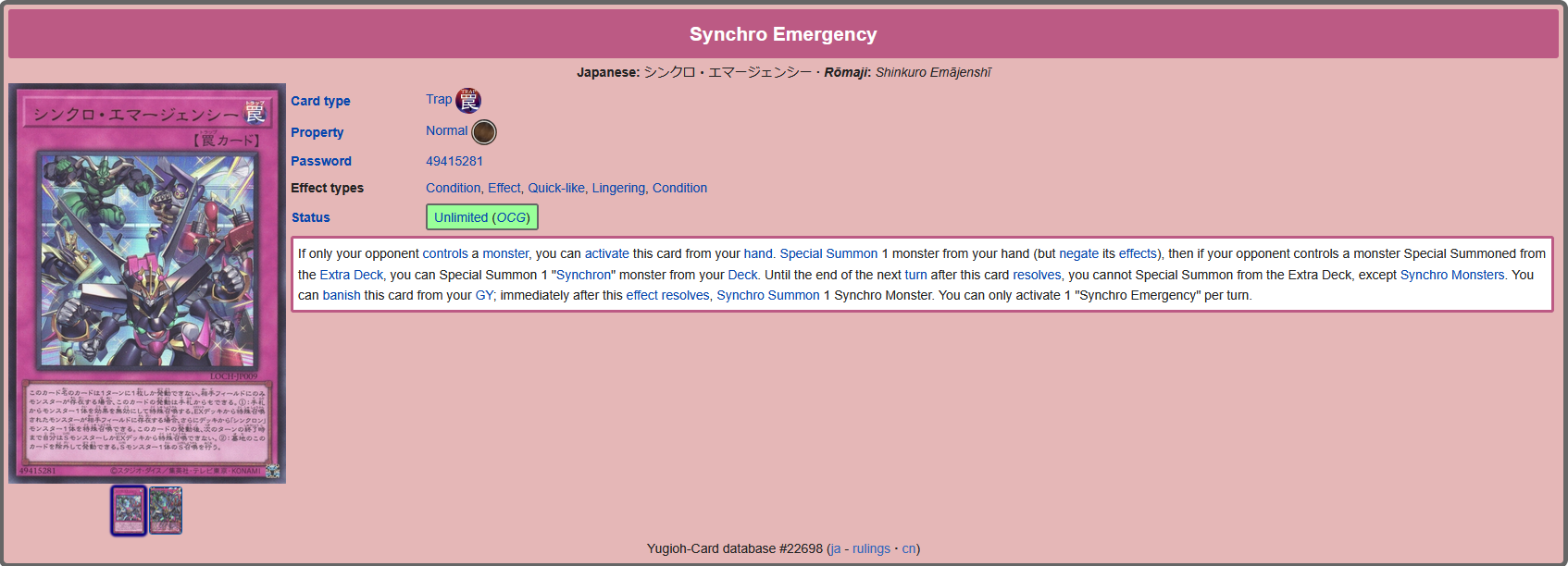Open the last Condition effect type link

pyautogui.click(x=679, y=188)
